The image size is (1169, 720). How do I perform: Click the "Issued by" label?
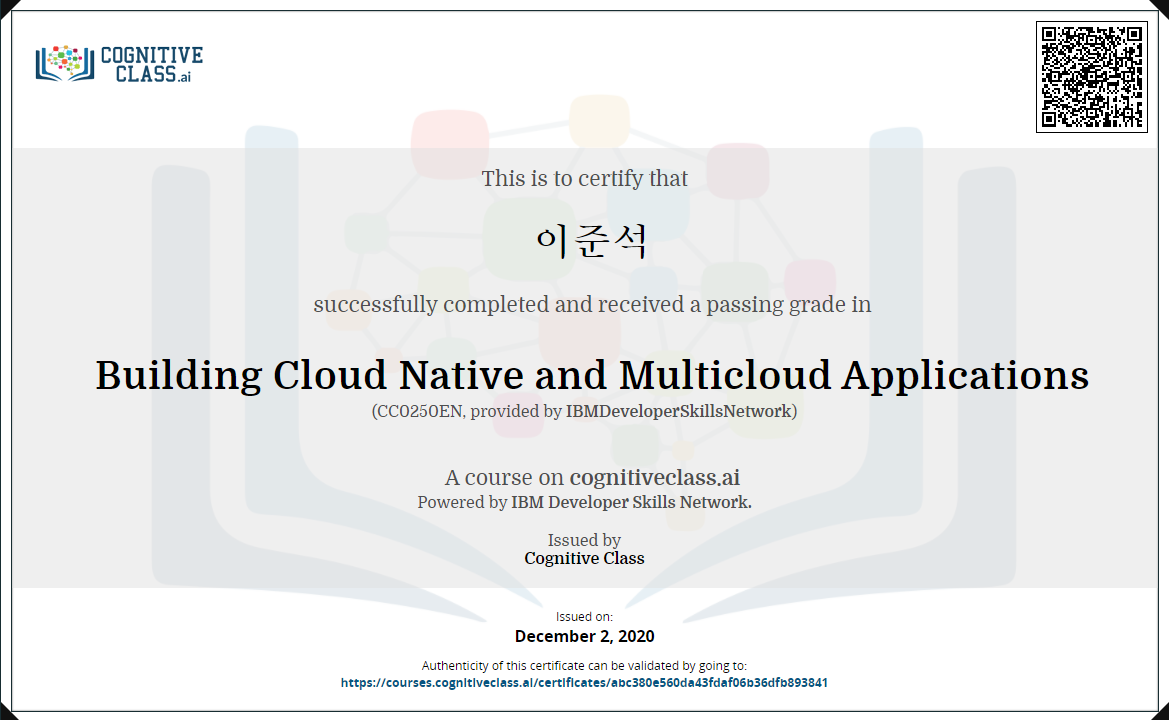[584, 540]
